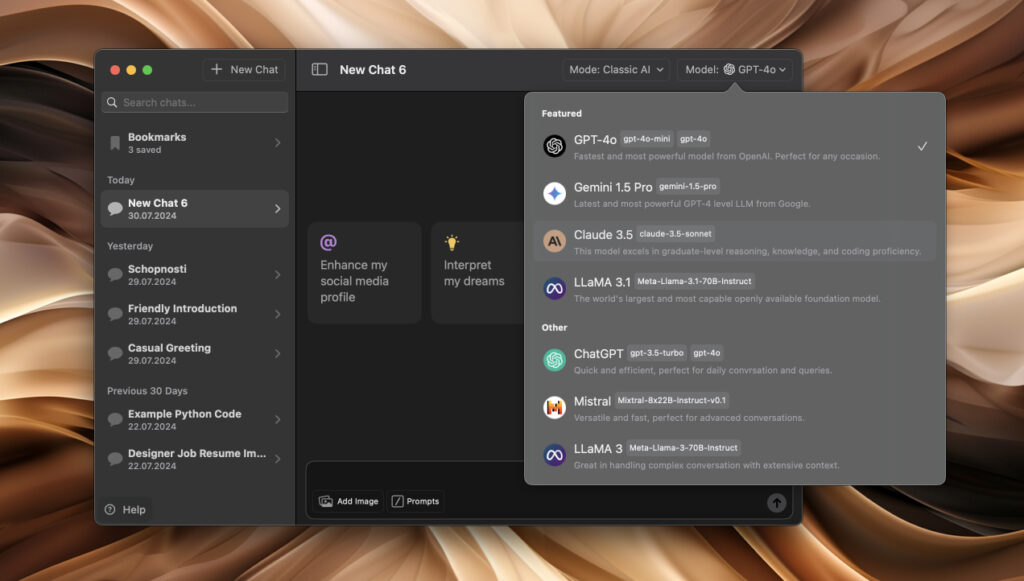Open the Model: GPT-4o dropdown
The height and width of the screenshot is (581, 1024).
[735, 69]
